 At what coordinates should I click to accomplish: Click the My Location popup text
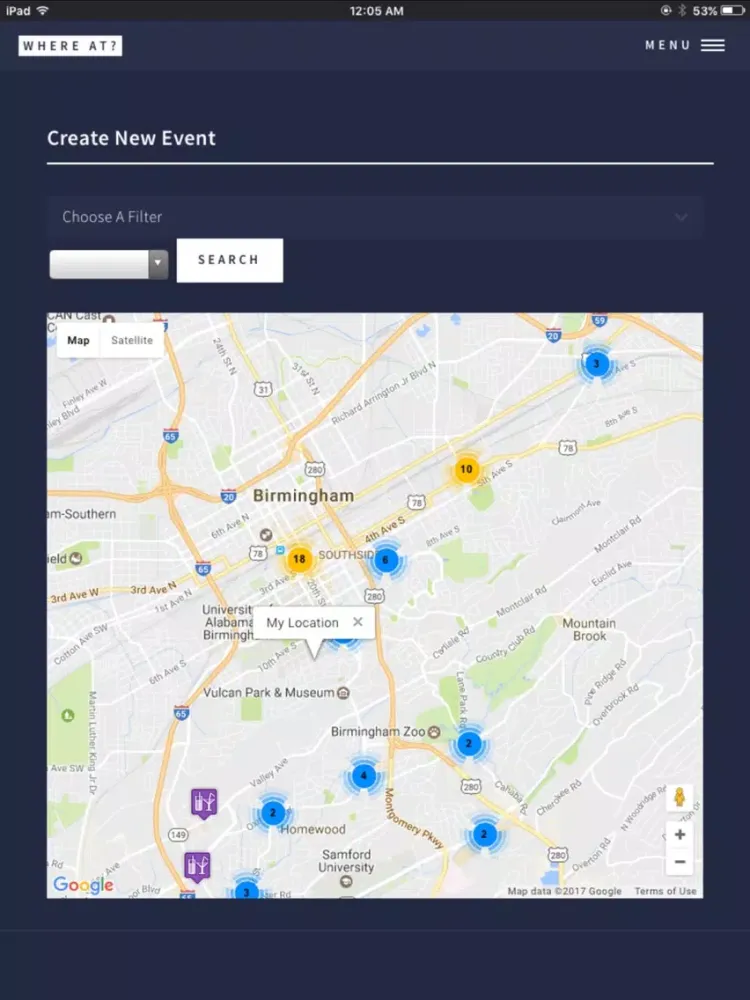(x=302, y=622)
